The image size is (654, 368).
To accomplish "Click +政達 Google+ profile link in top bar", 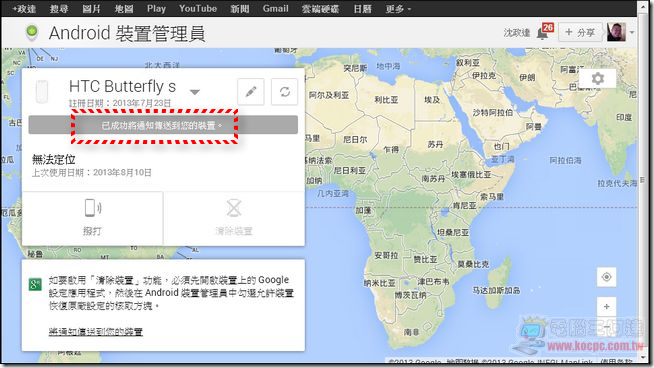I will tap(24, 9).
